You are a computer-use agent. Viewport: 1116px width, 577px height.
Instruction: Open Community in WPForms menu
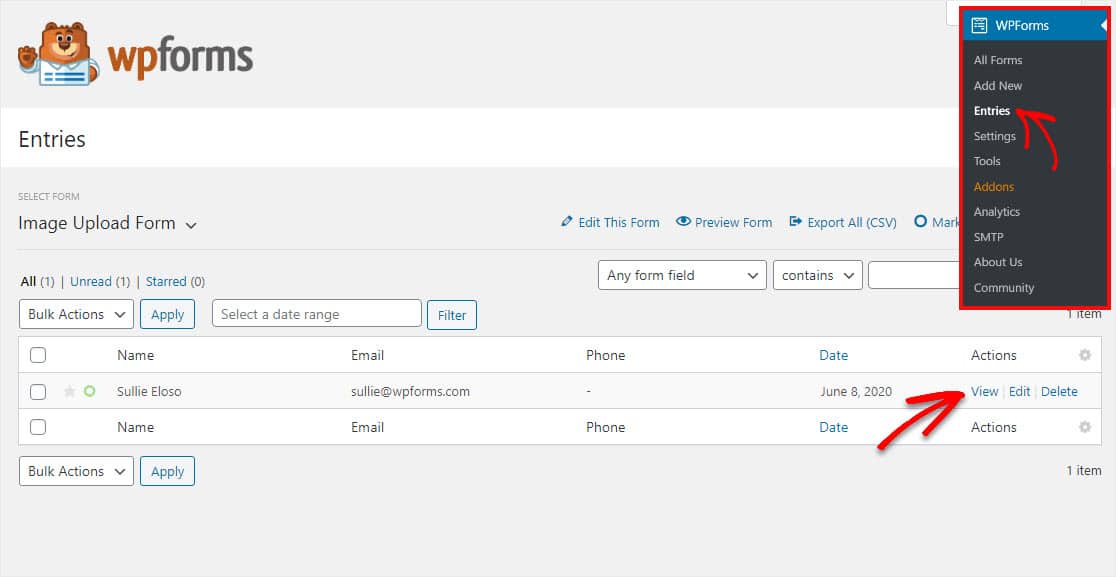pos(1004,287)
